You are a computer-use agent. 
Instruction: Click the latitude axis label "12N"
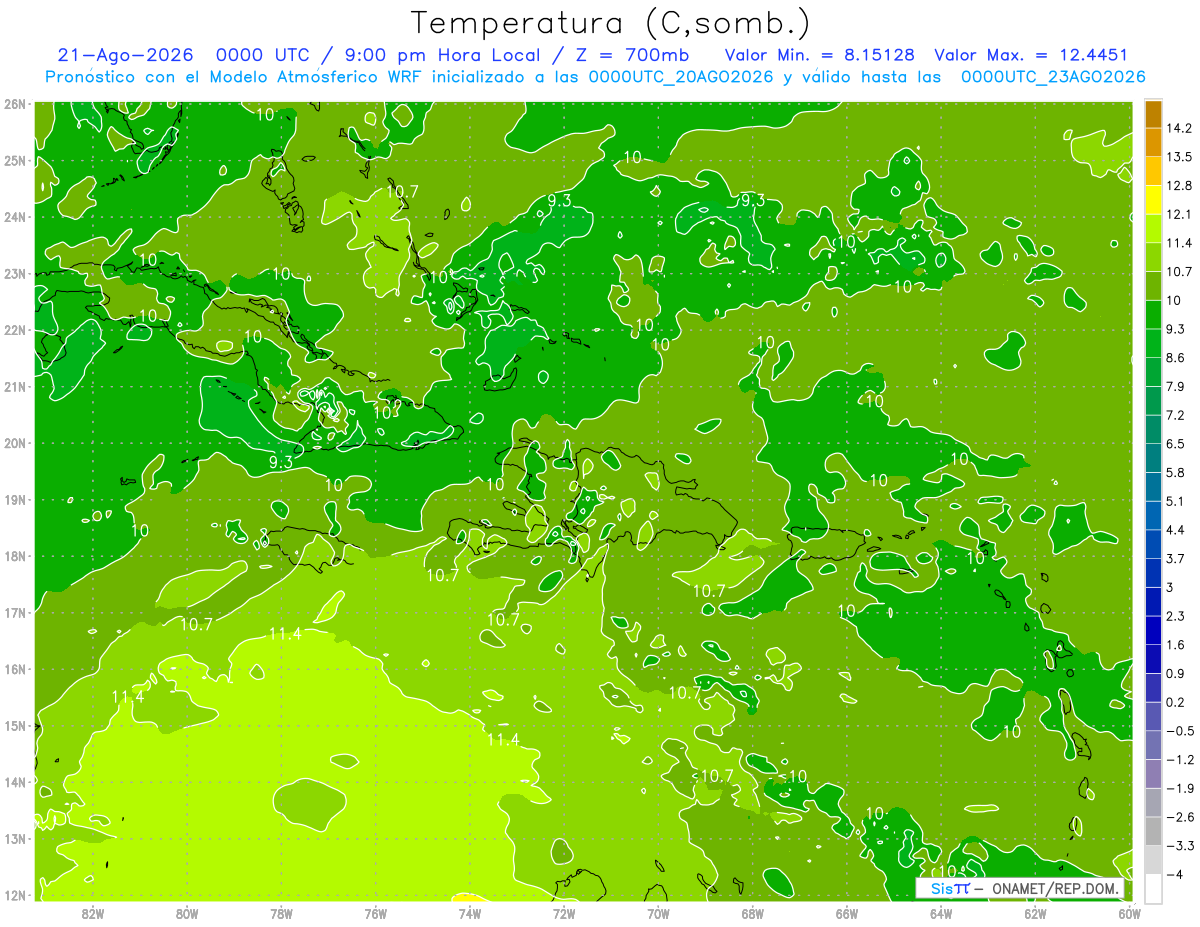pos(15,895)
